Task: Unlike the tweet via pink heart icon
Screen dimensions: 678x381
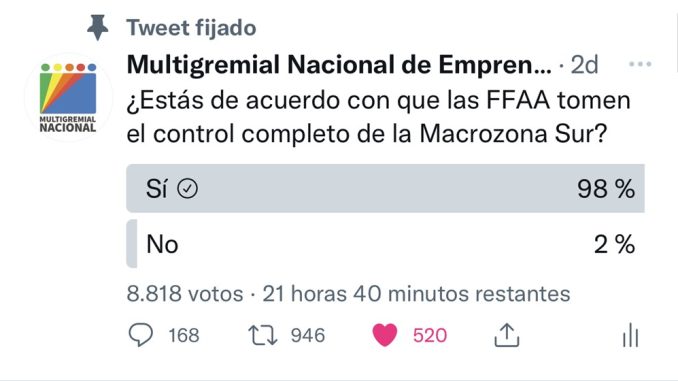Action: 384,335
